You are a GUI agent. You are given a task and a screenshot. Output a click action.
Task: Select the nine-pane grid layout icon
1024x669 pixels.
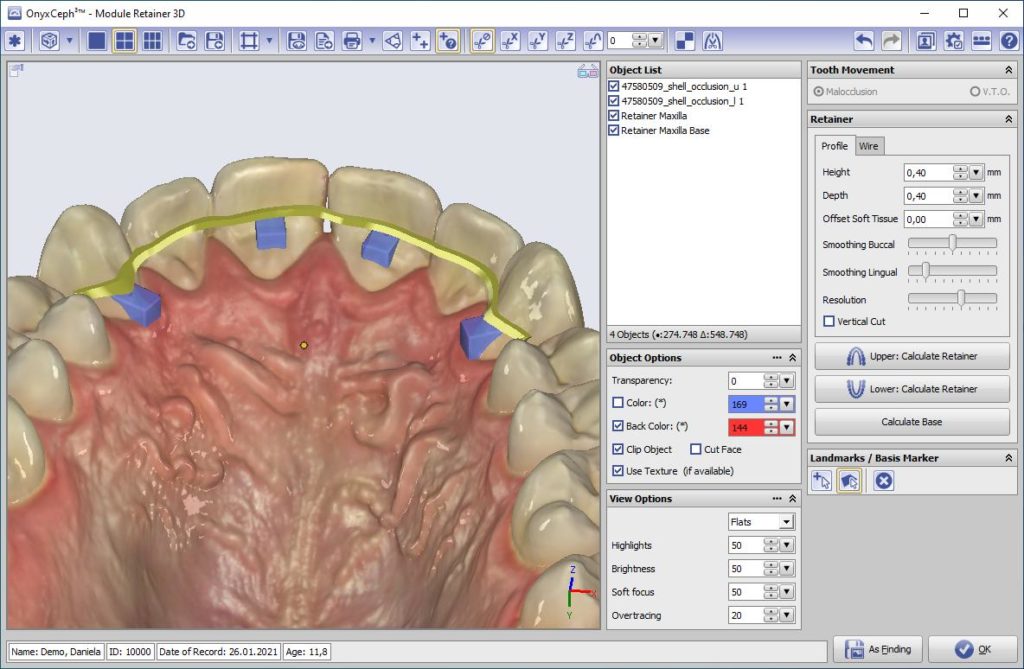(x=152, y=41)
